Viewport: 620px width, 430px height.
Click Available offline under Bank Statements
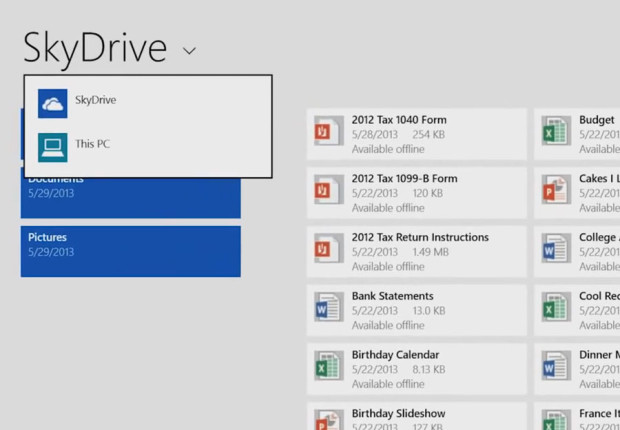coord(388,325)
